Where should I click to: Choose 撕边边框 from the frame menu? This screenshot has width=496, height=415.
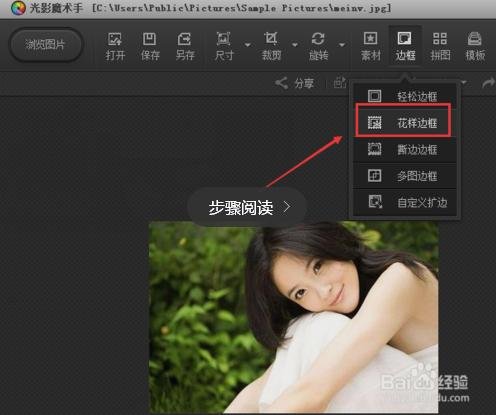tap(405, 149)
